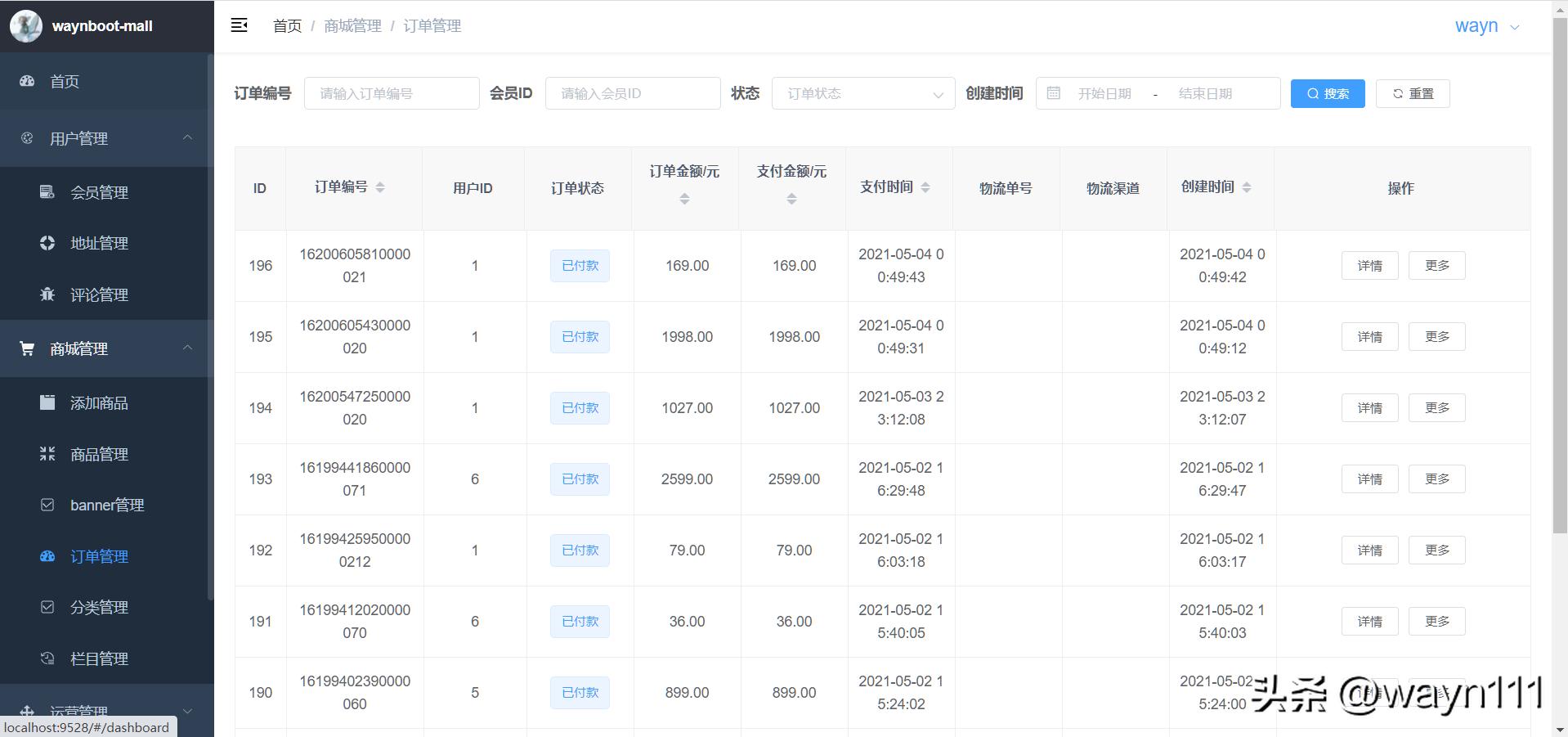Click the 商品管理 grid icon
Screen dimensions: 1568x737
point(47,454)
